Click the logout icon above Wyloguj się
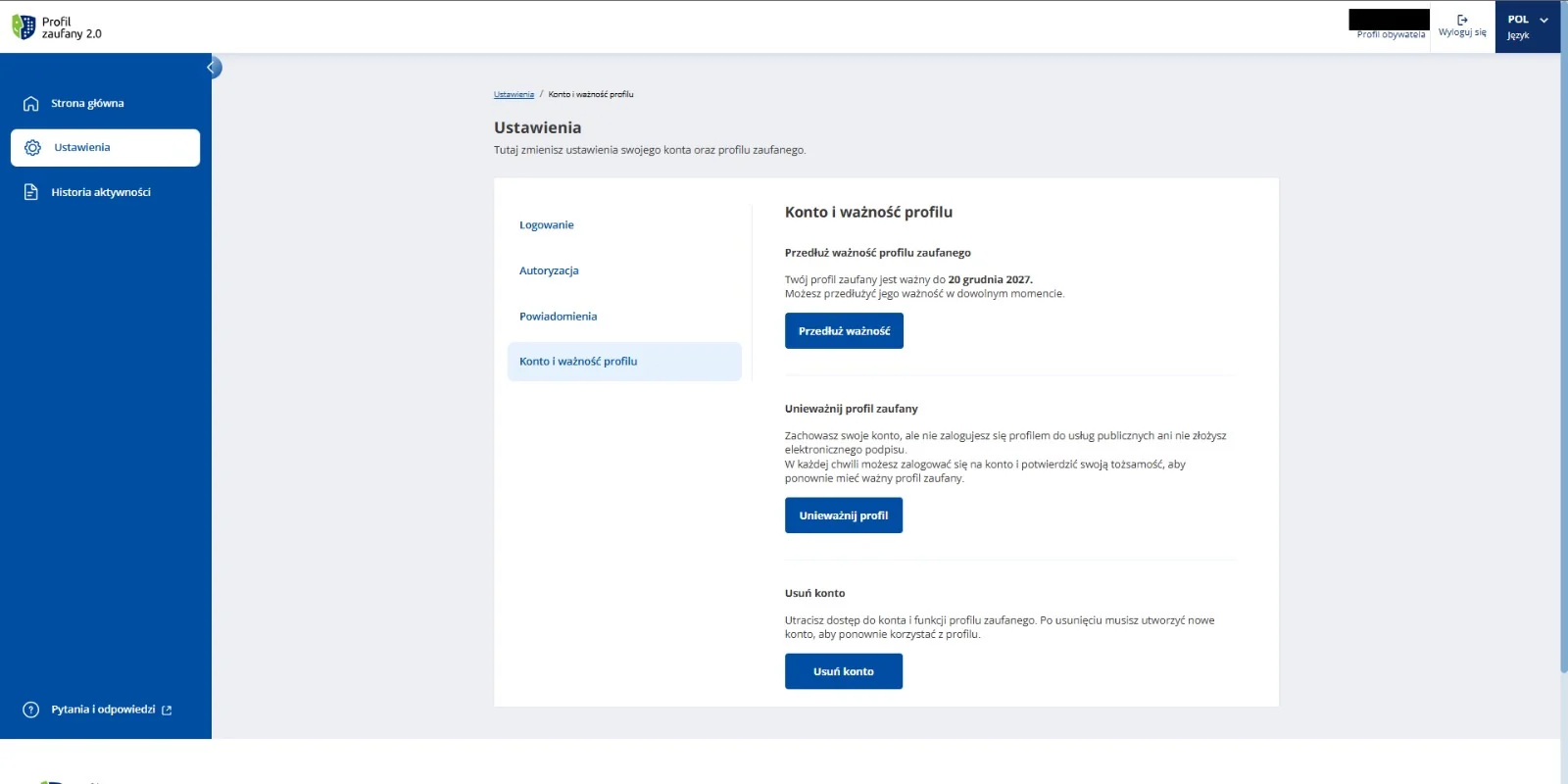This screenshot has height=784, width=1568. tap(1462, 20)
